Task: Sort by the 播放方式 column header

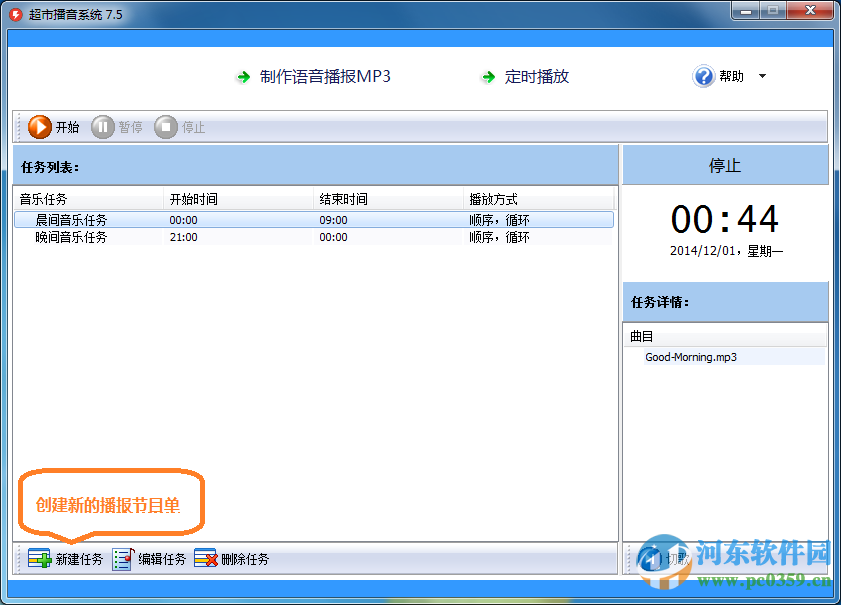Action: pos(538,199)
